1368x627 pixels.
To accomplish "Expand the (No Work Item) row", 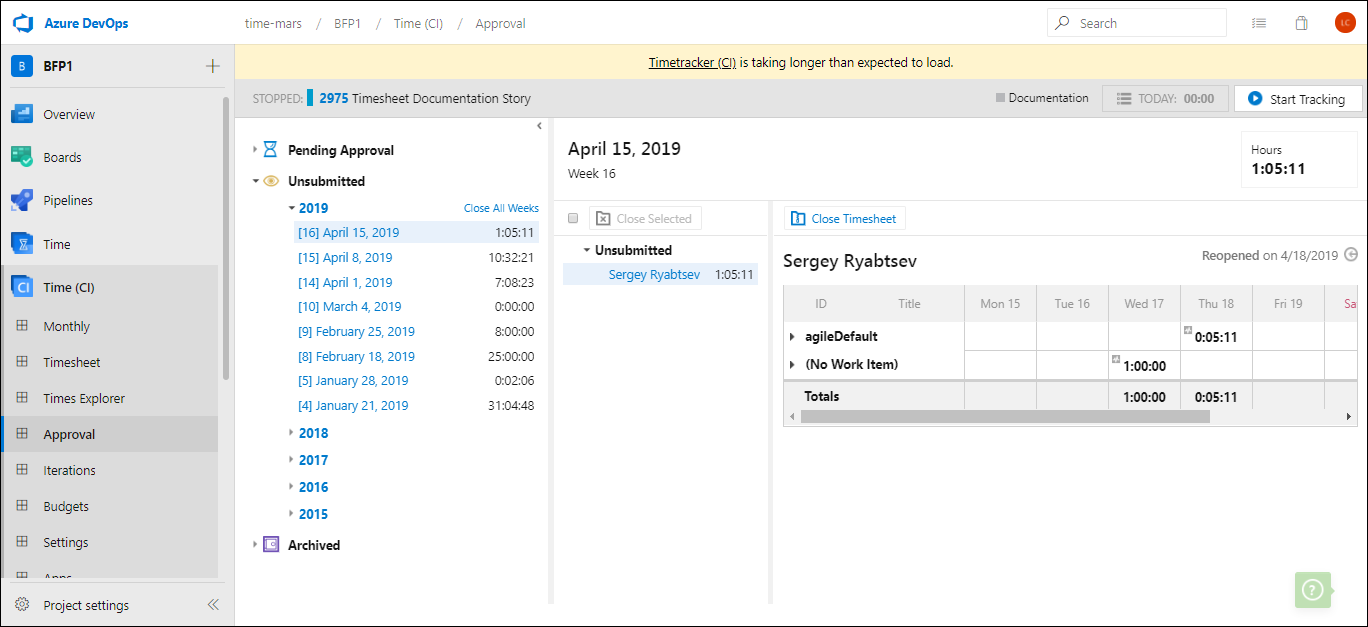I will point(792,365).
